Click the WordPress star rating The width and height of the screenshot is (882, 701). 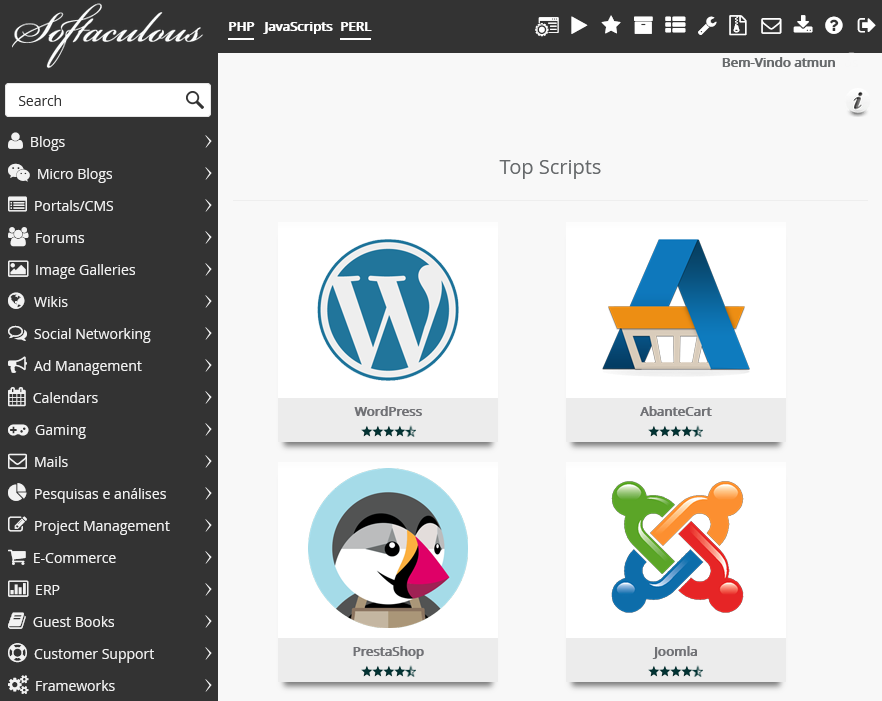pos(388,432)
